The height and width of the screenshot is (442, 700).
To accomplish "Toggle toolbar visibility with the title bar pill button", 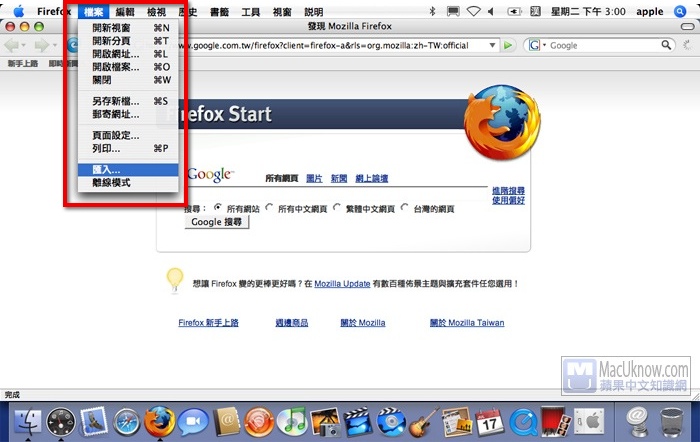I will [688, 27].
